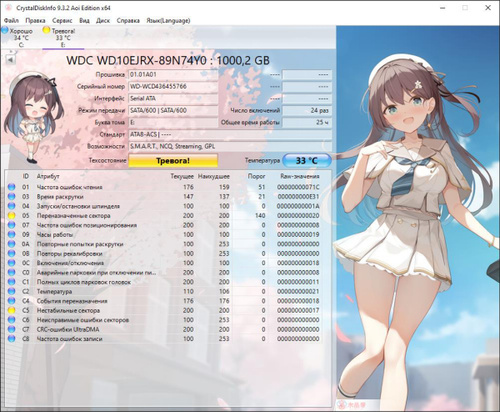Click the standard field ATA8-ACS

point(230,135)
